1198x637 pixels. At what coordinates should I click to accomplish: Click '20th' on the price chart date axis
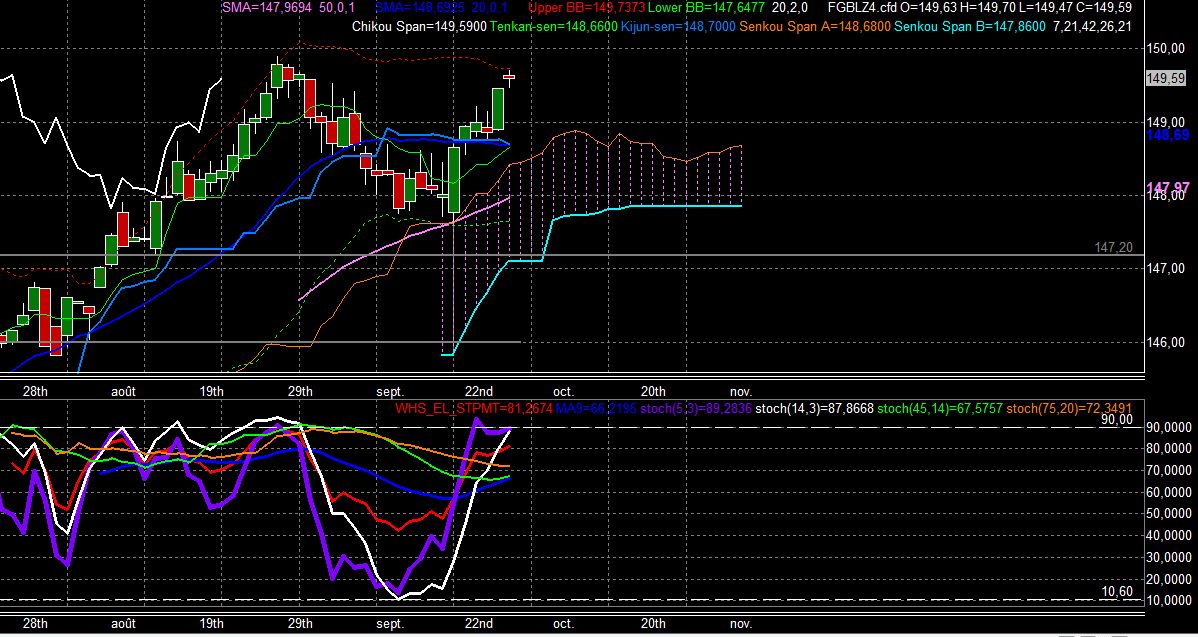click(x=653, y=392)
